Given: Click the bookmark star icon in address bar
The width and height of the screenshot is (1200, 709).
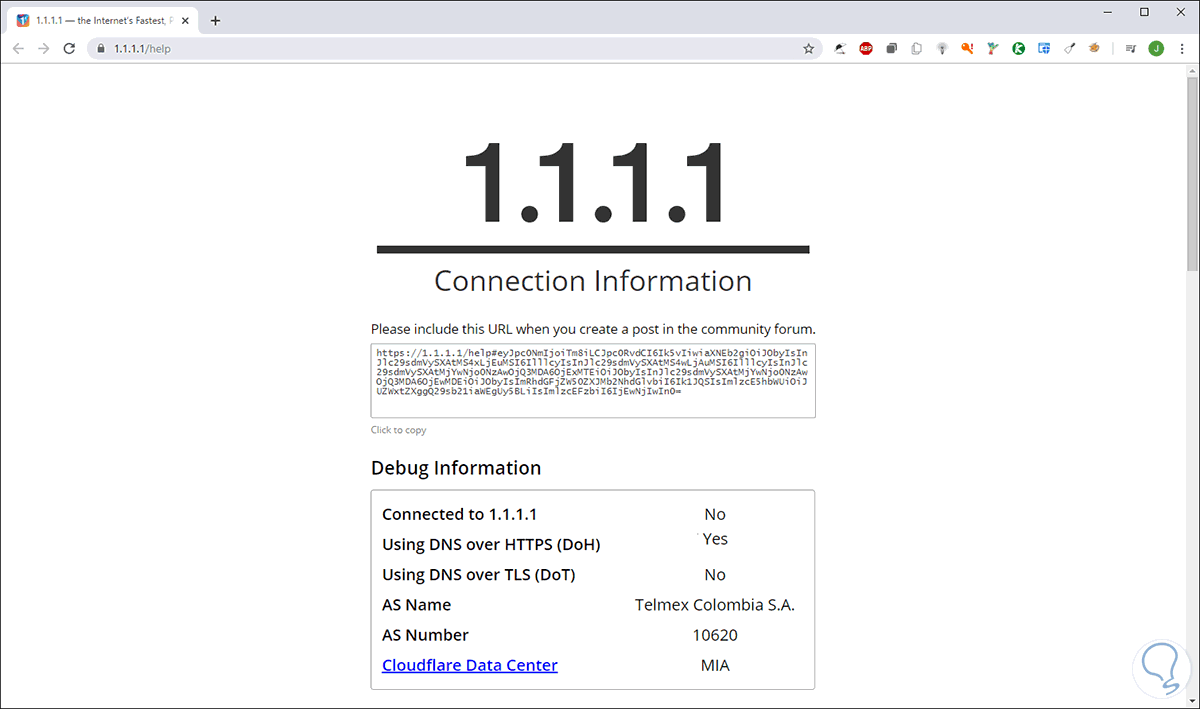Looking at the screenshot, I should [808, 48].
